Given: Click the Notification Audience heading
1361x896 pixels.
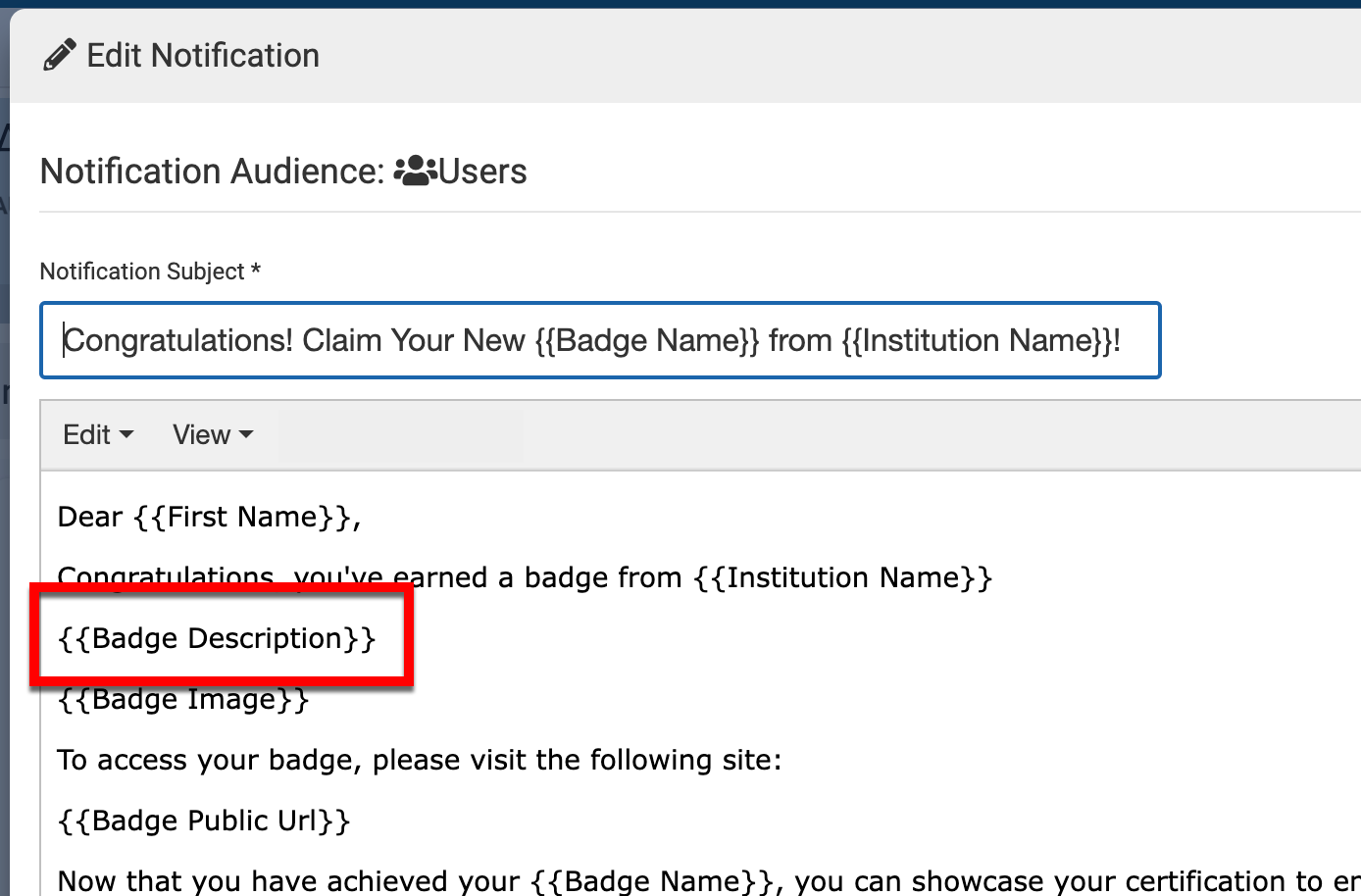Looking at the screenshot, I should coord(212,172).
